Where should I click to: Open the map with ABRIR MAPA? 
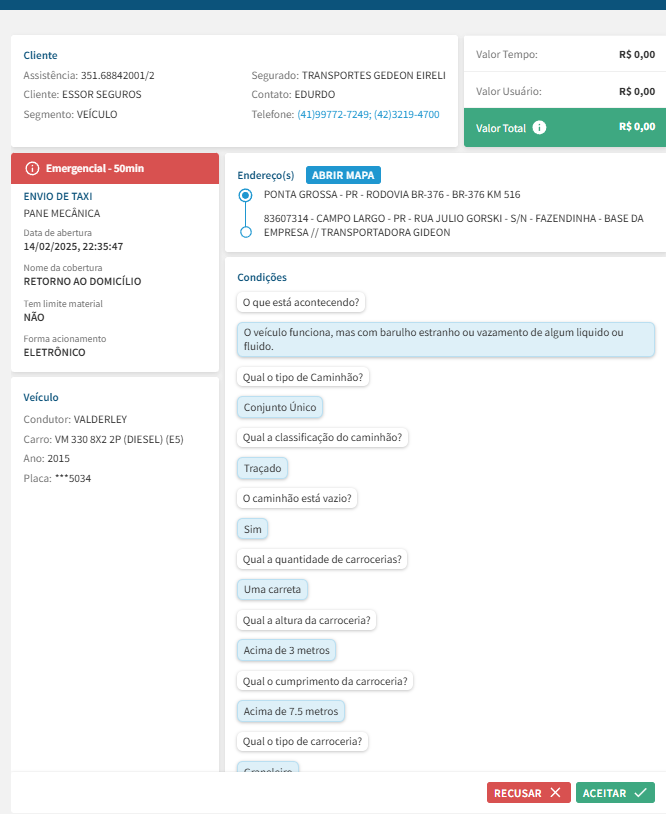click(x=343, y=175)
